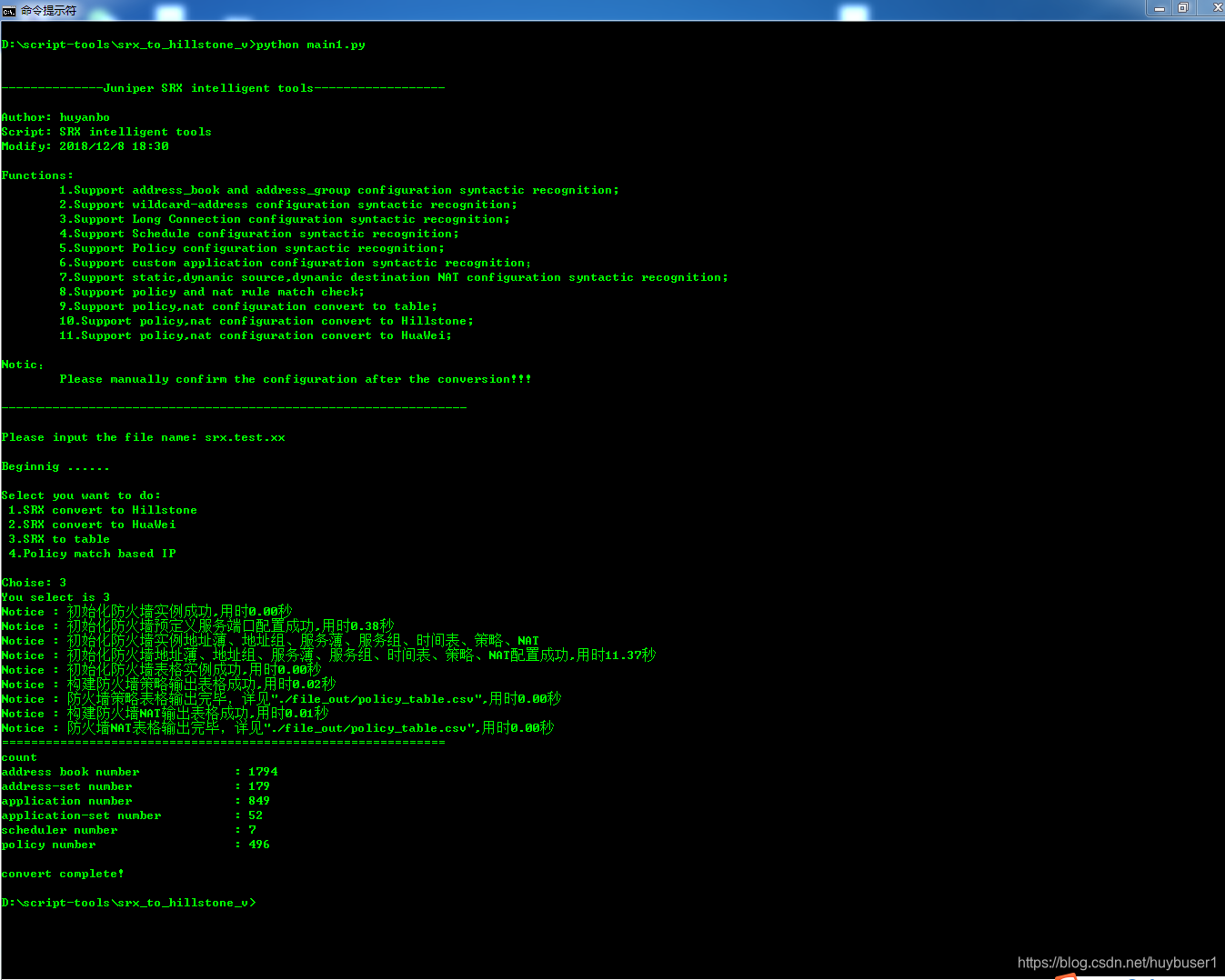
Task: Restore down the command prompt window
Action: coord(1183,8)
